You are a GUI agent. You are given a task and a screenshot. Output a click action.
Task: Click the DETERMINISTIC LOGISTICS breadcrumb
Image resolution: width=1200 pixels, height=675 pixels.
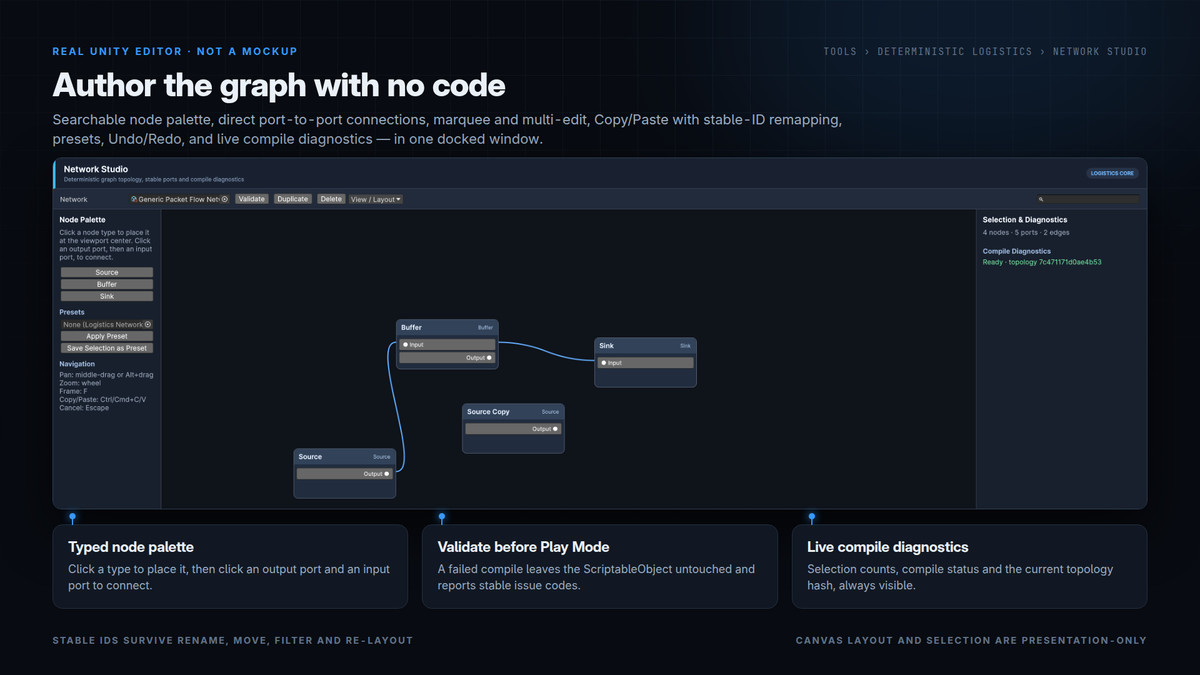[x=955, y=51]
